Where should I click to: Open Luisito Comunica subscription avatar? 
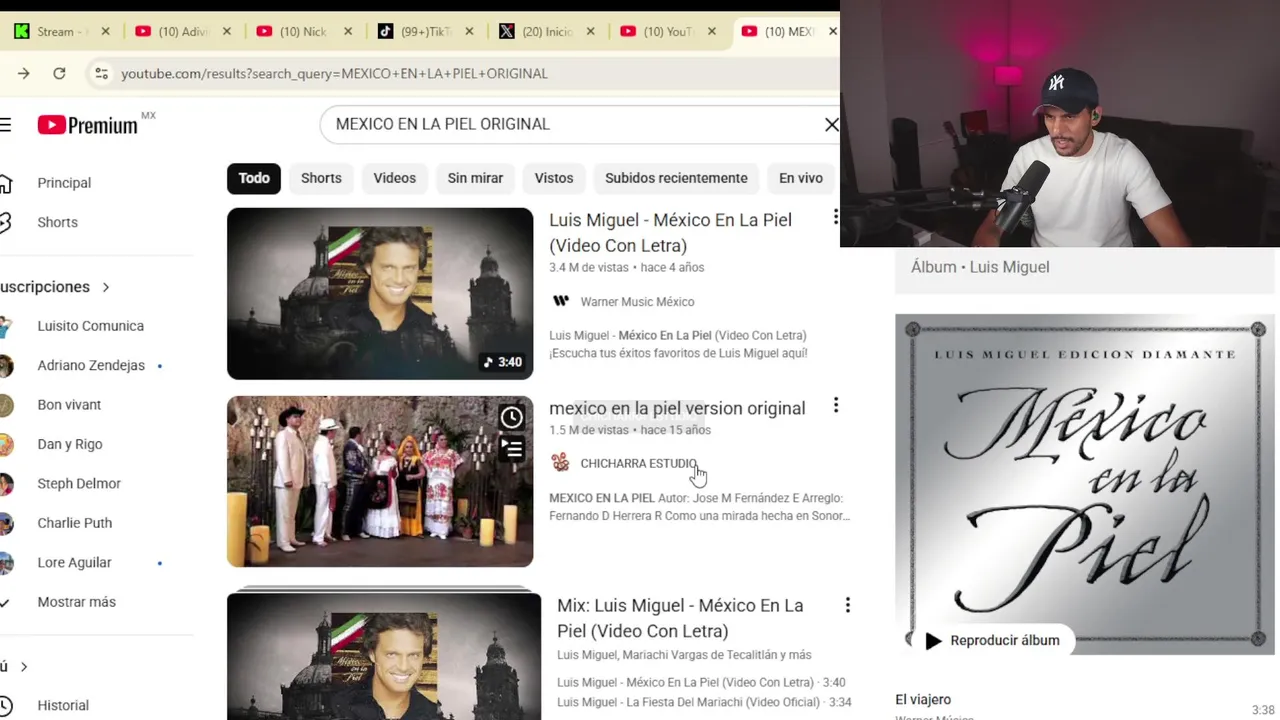[x=5, y=326]
